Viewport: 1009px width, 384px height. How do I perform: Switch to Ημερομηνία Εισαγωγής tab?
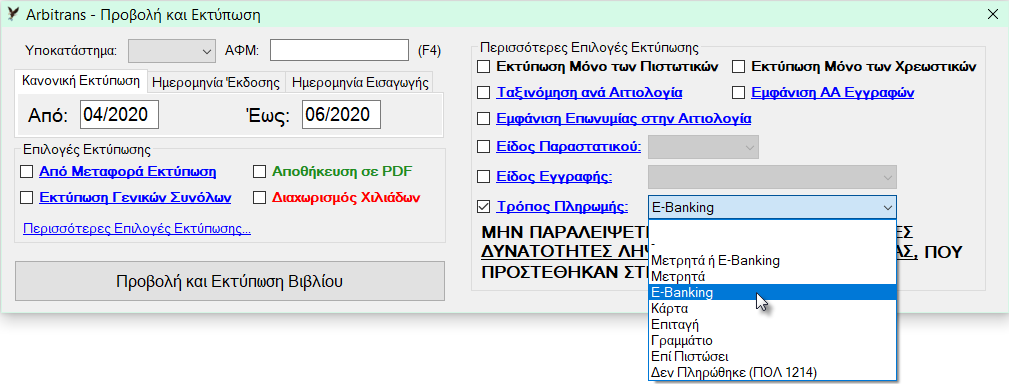click(360, 82)
